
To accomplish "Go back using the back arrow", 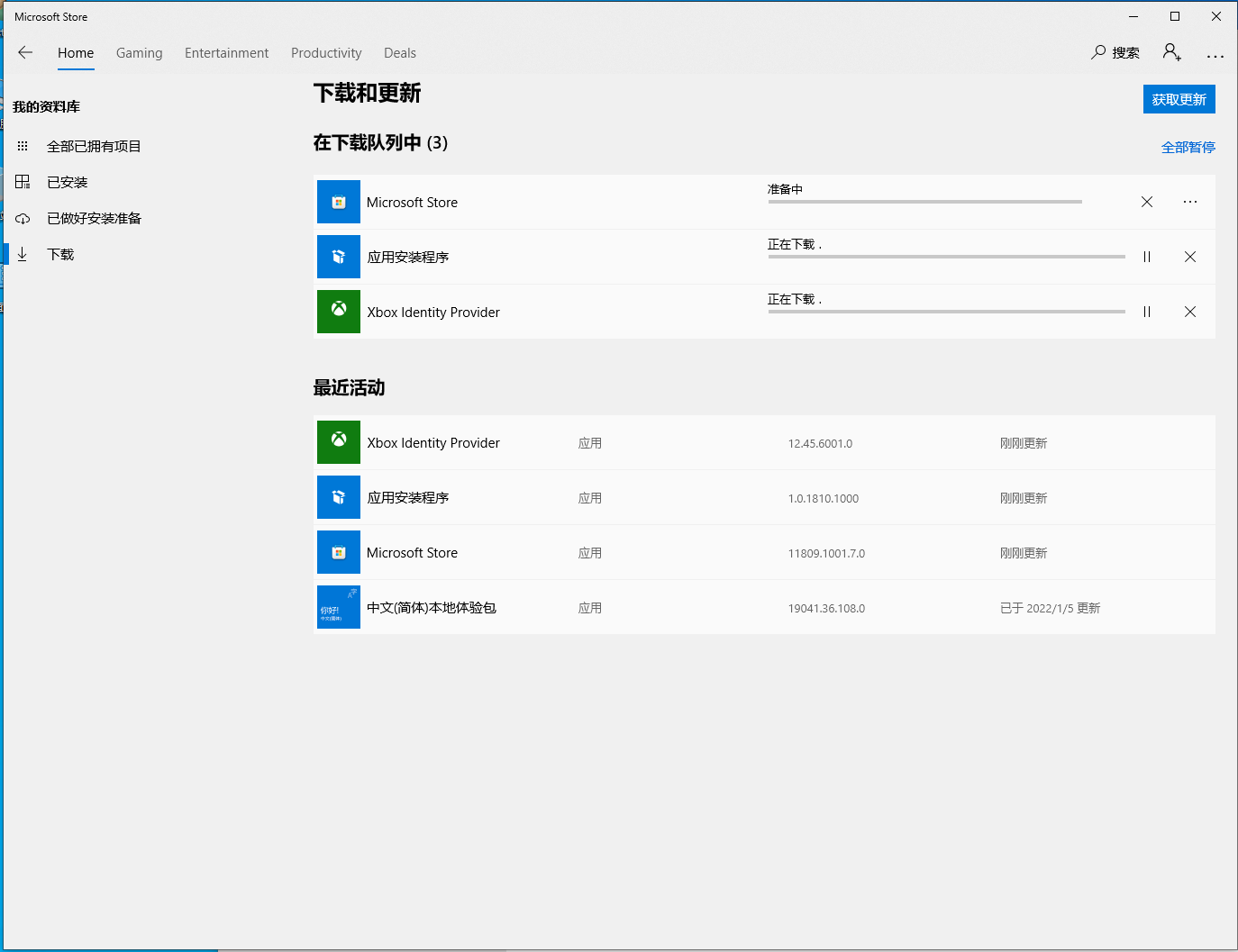I will (25, 52).
